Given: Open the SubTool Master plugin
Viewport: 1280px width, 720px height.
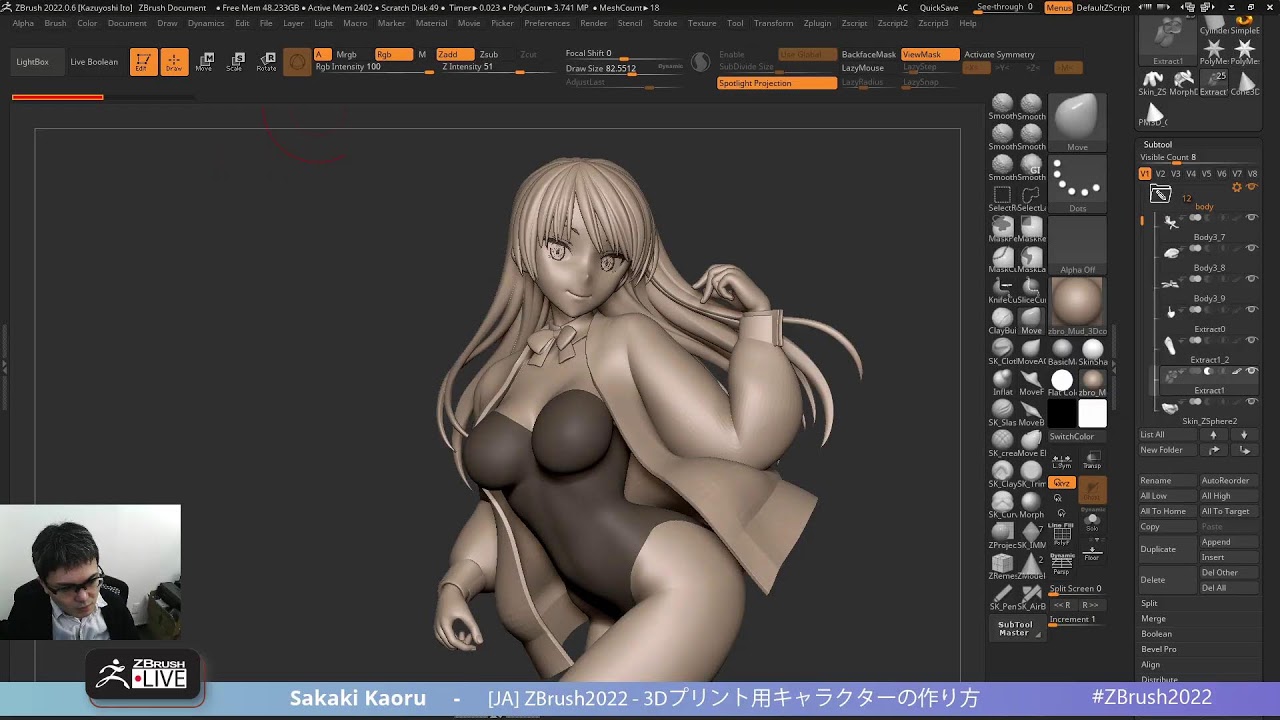Looking at the screenshot, I should [x=1015, y=629].
